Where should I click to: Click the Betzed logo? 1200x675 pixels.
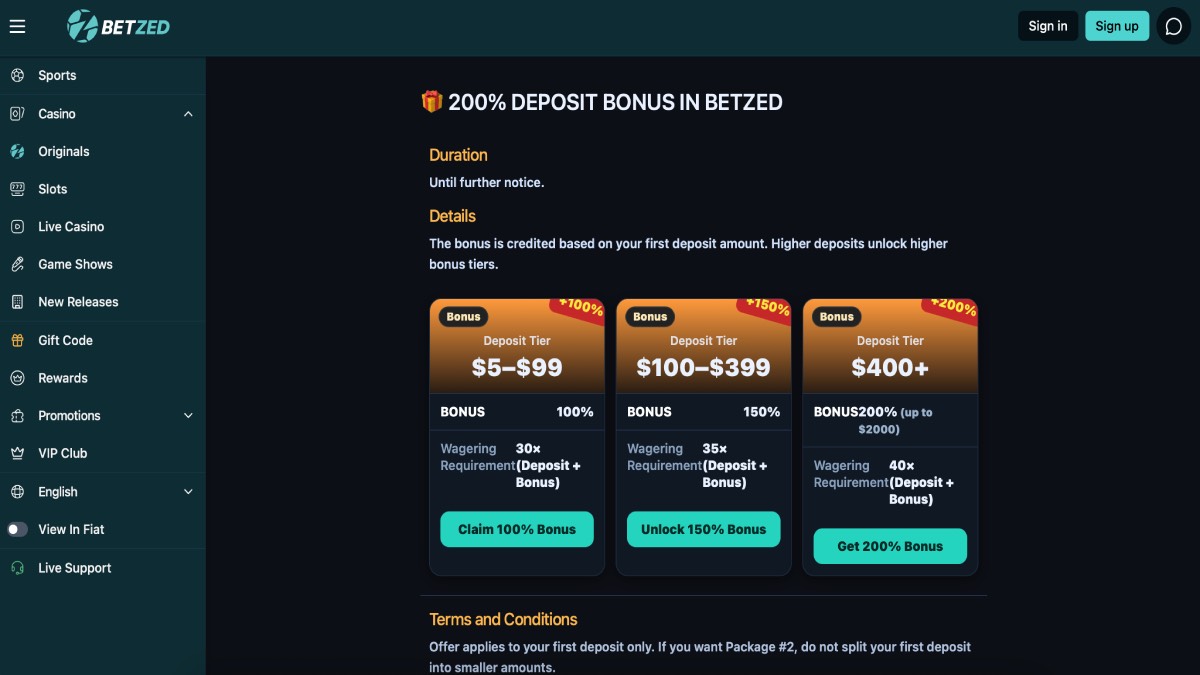coord(119,27)
